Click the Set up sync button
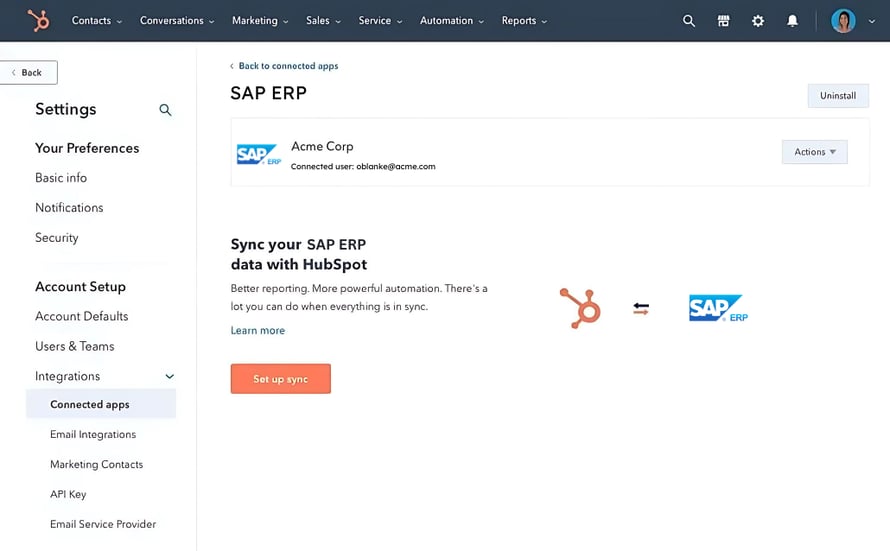This screenshot has width=890, height=551. click(x=280, y=378)
